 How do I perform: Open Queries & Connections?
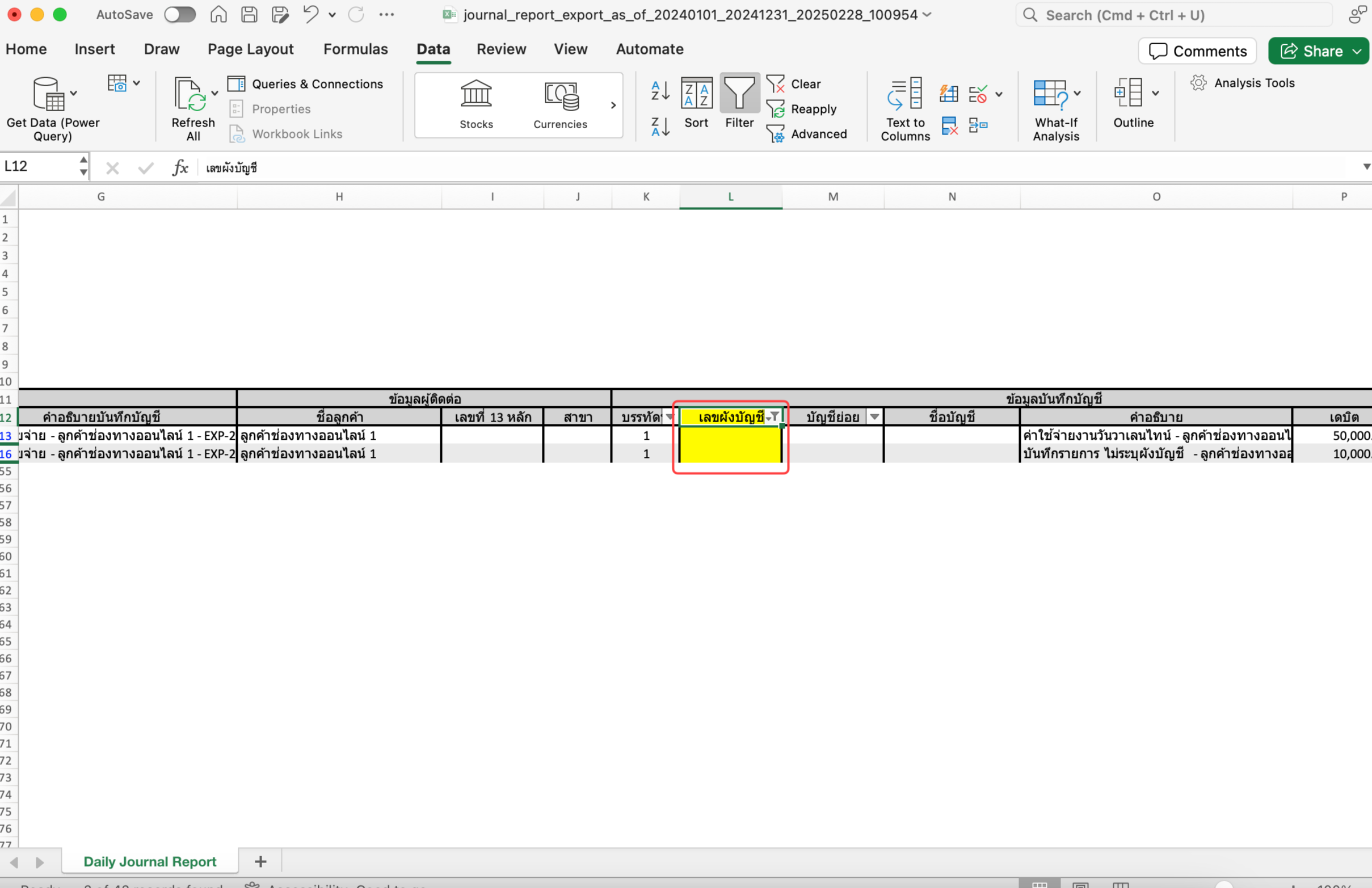305,84
